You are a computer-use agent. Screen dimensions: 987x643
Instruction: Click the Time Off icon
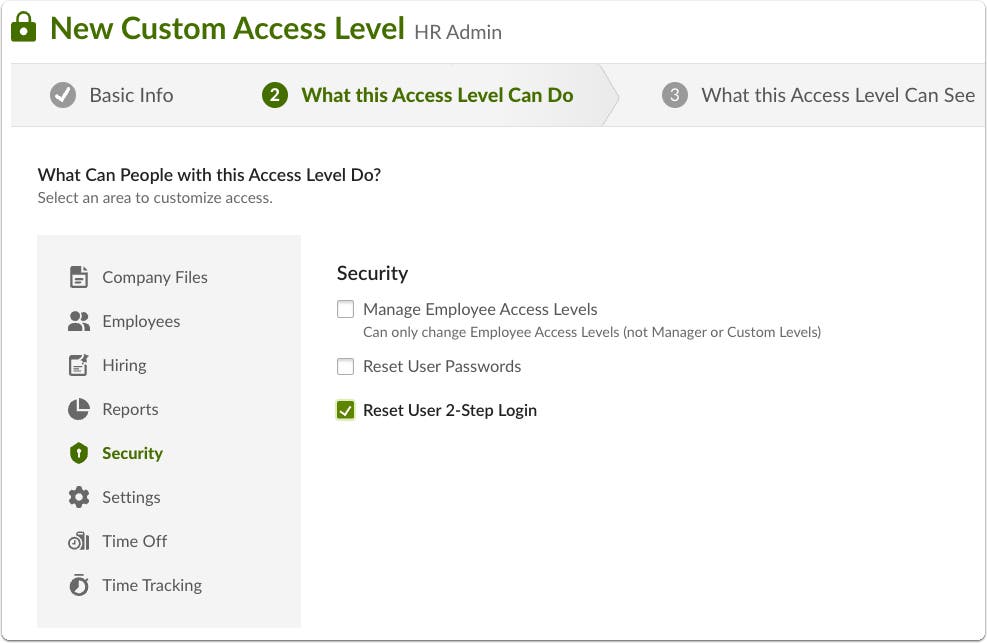(x=81, y=541)
